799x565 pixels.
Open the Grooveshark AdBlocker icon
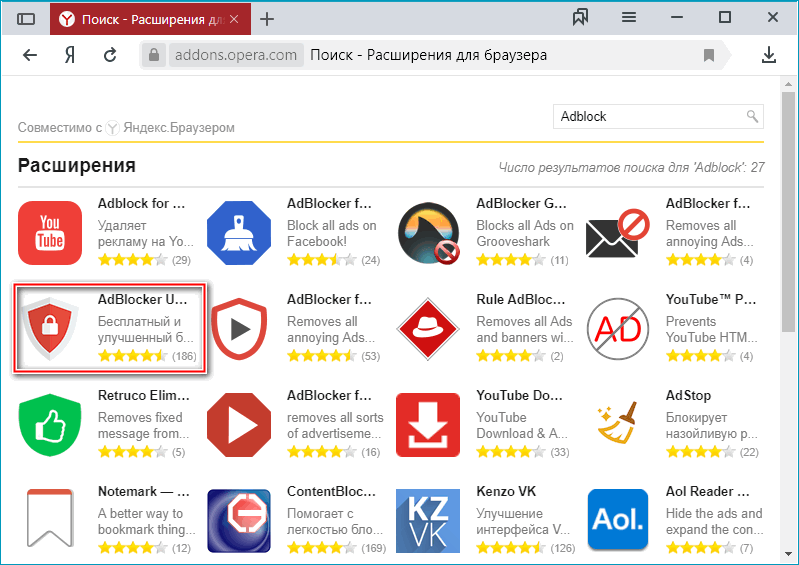click(429, 233)
